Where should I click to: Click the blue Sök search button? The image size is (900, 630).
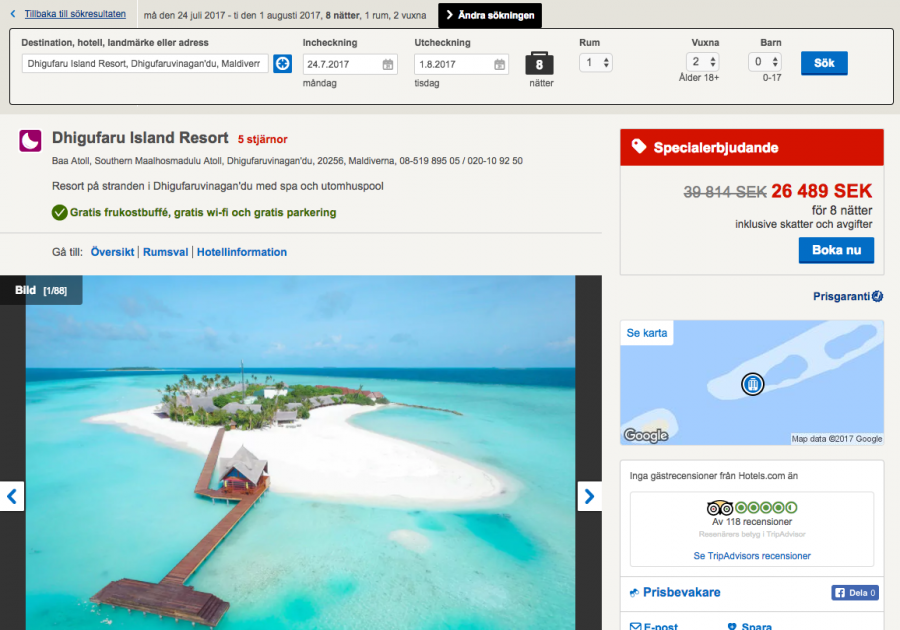[x=824, y=63]
